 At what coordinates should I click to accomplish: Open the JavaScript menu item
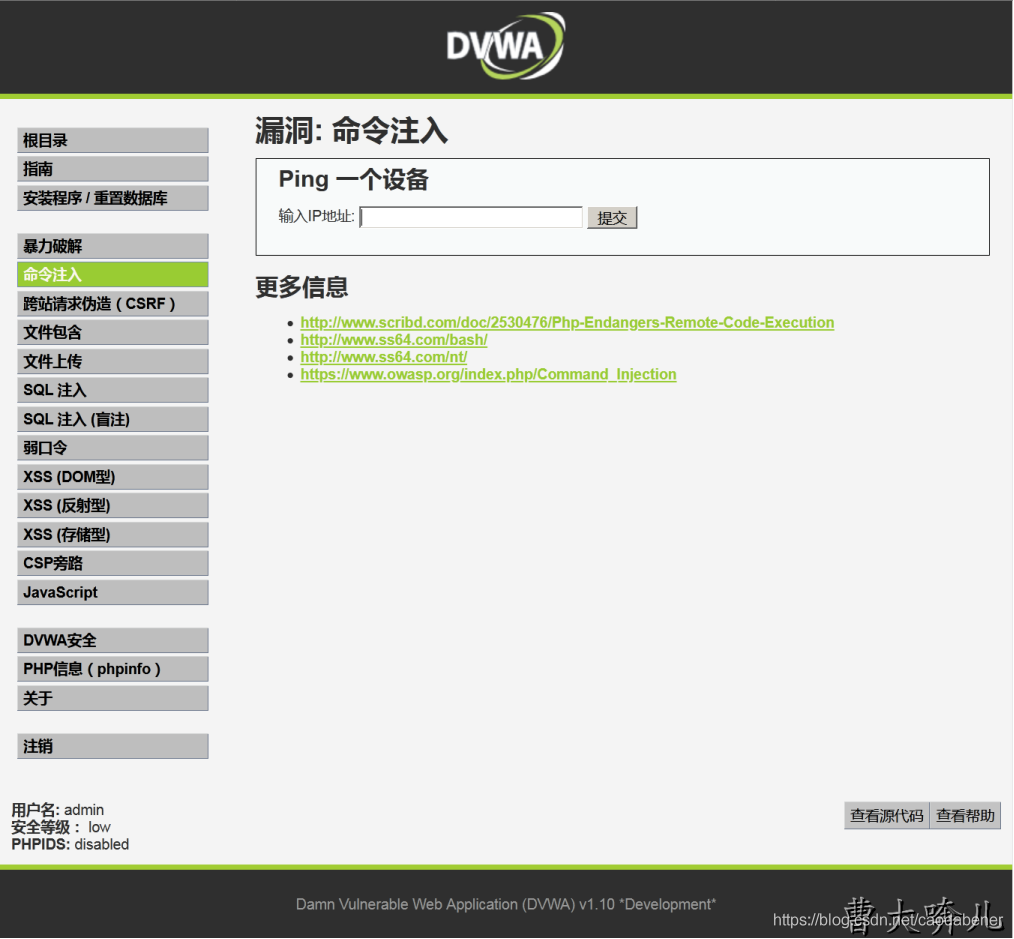coord(113,592)
